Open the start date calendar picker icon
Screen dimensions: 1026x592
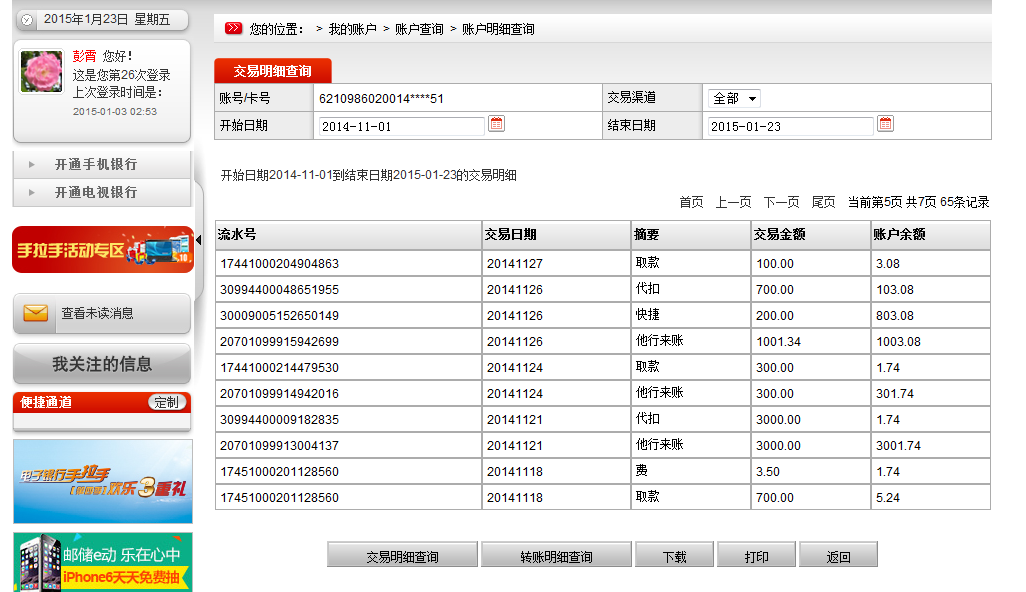[x=496, y=124]
